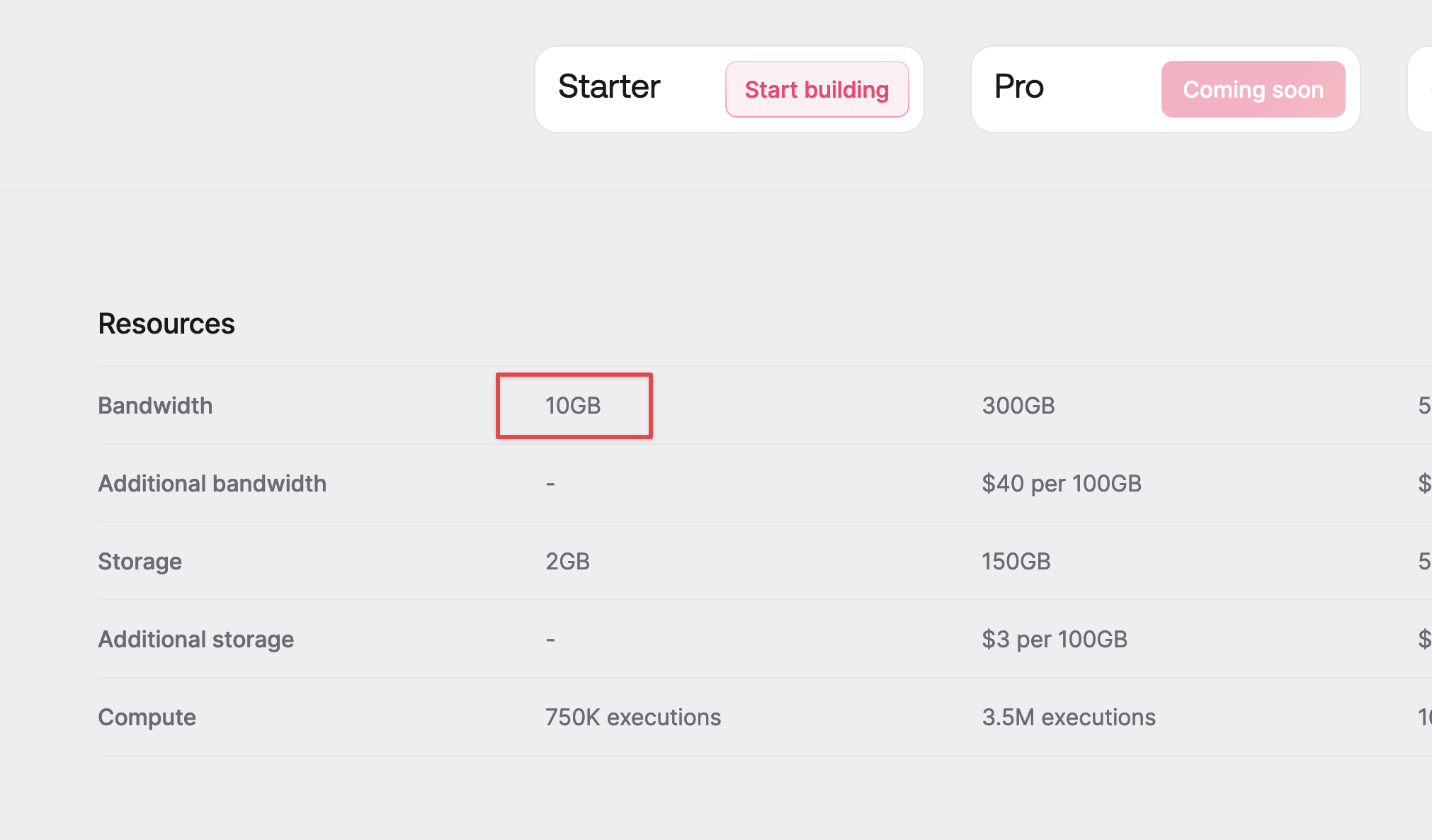Click the Starter additional storage dash
Viewport: 1432px width, 840px height.
click(550, 640)
